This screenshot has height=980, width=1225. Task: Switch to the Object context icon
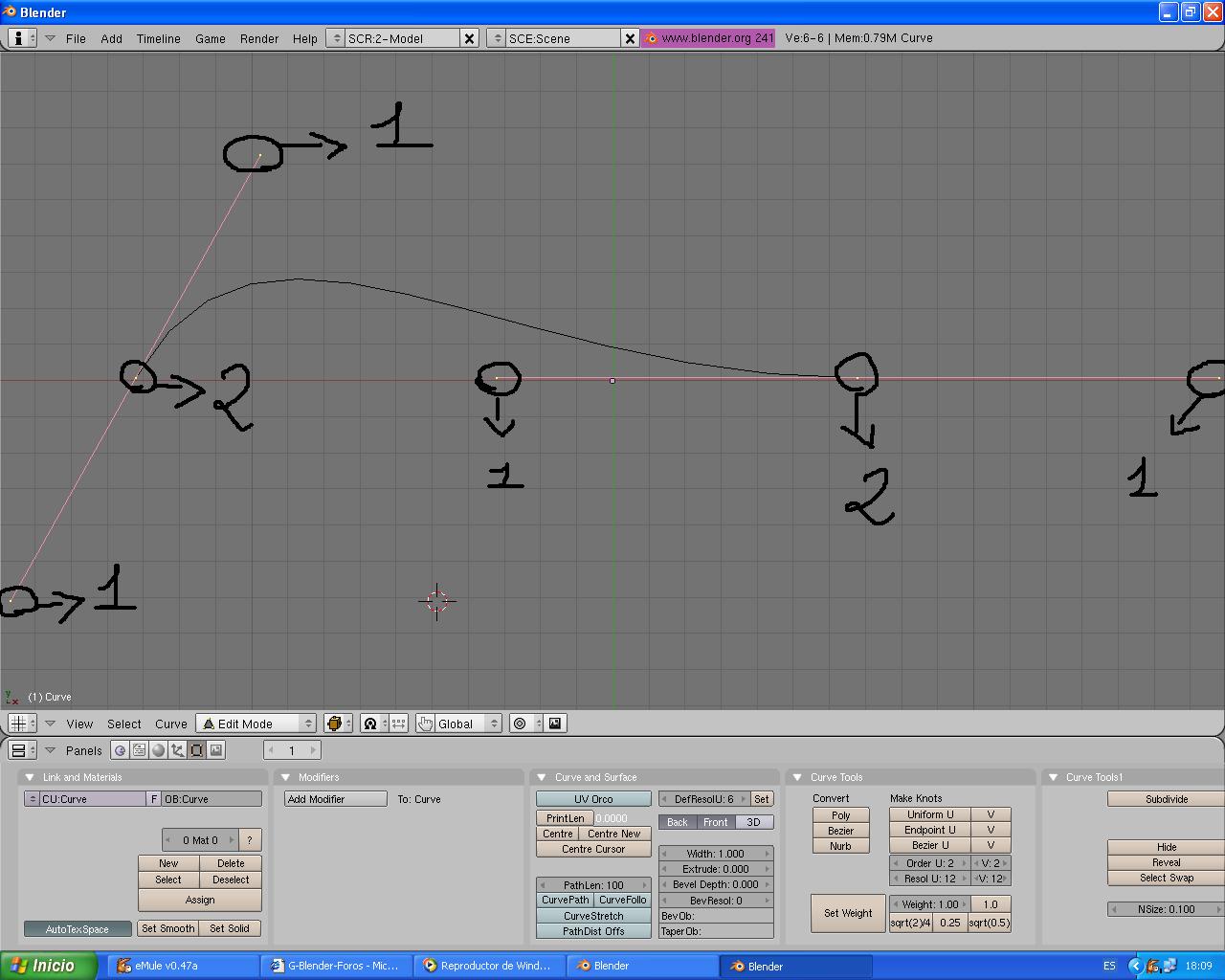[177, 750]
